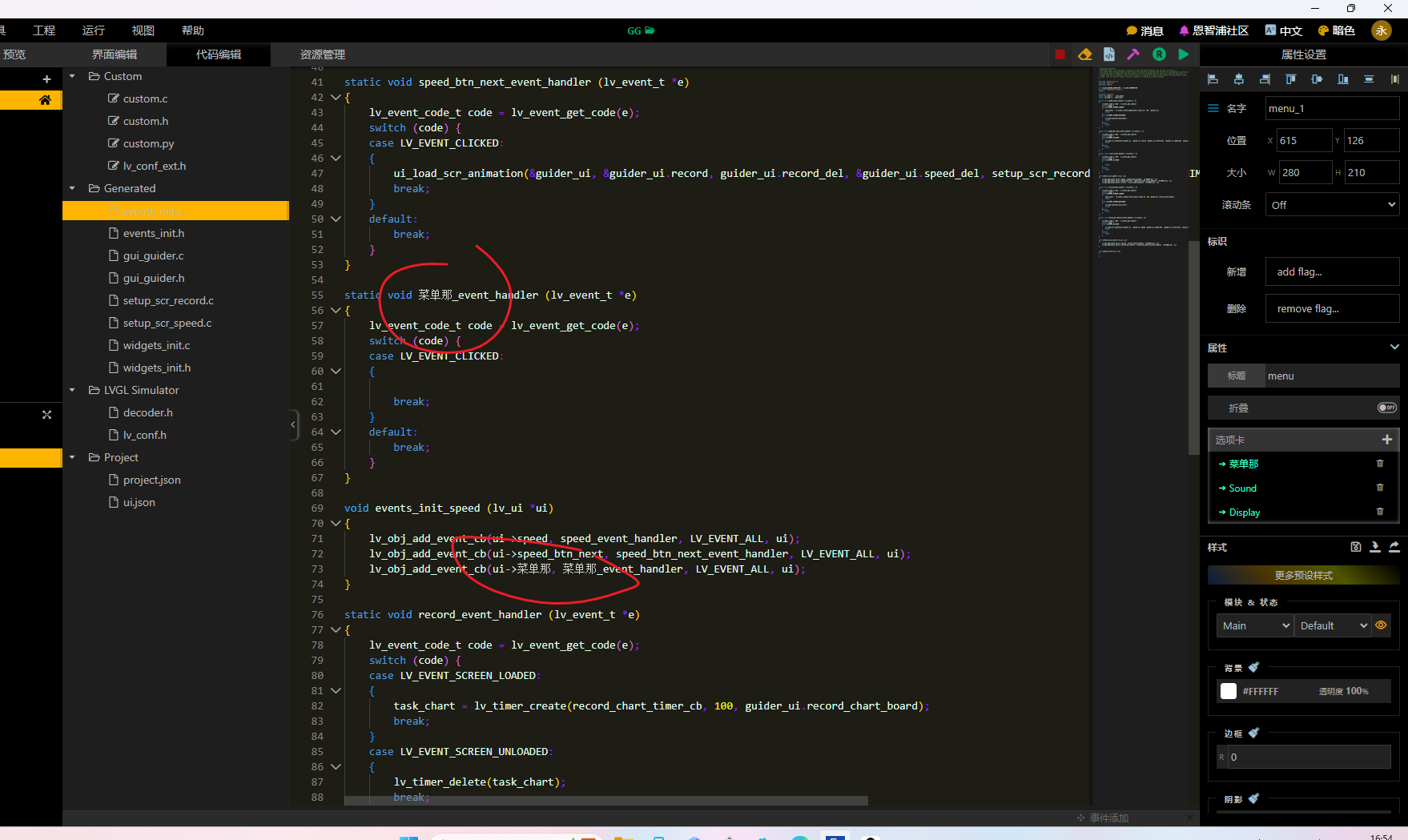Click the align left icon
Viewport: 1408px width, 840px height.
coord(1213,79)
